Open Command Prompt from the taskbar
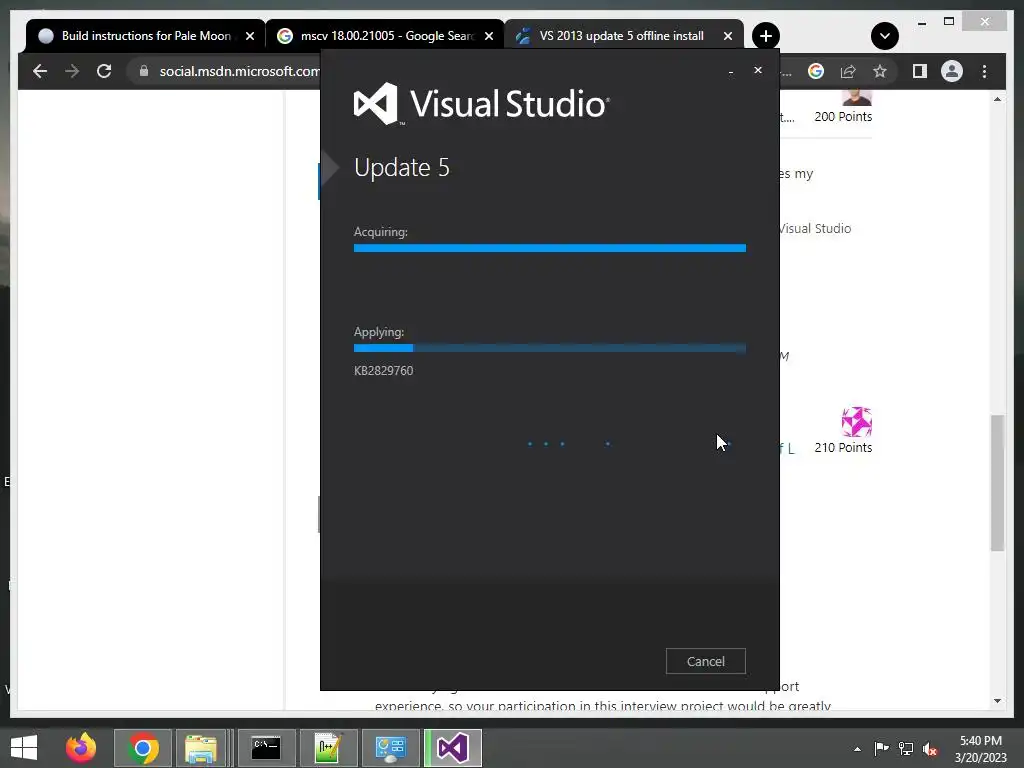Screen dimensions: 1024x768 click(x=266, y=748)
